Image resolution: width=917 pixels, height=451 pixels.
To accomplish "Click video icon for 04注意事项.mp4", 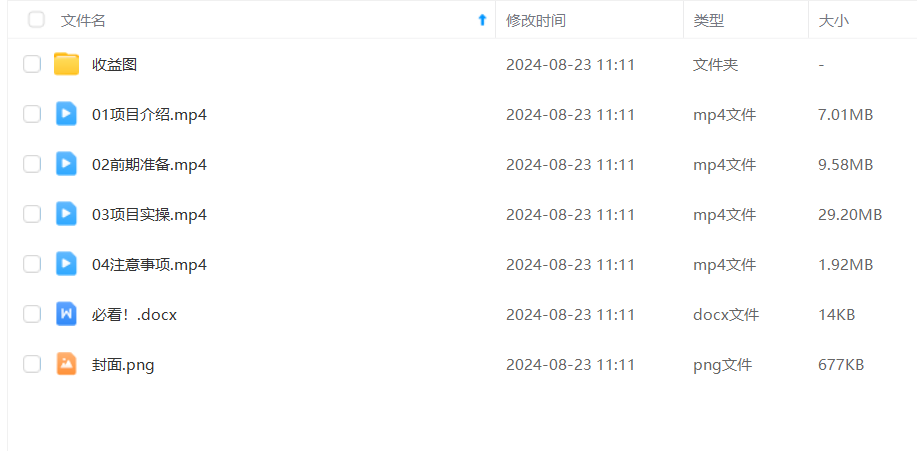I will 66,264.
